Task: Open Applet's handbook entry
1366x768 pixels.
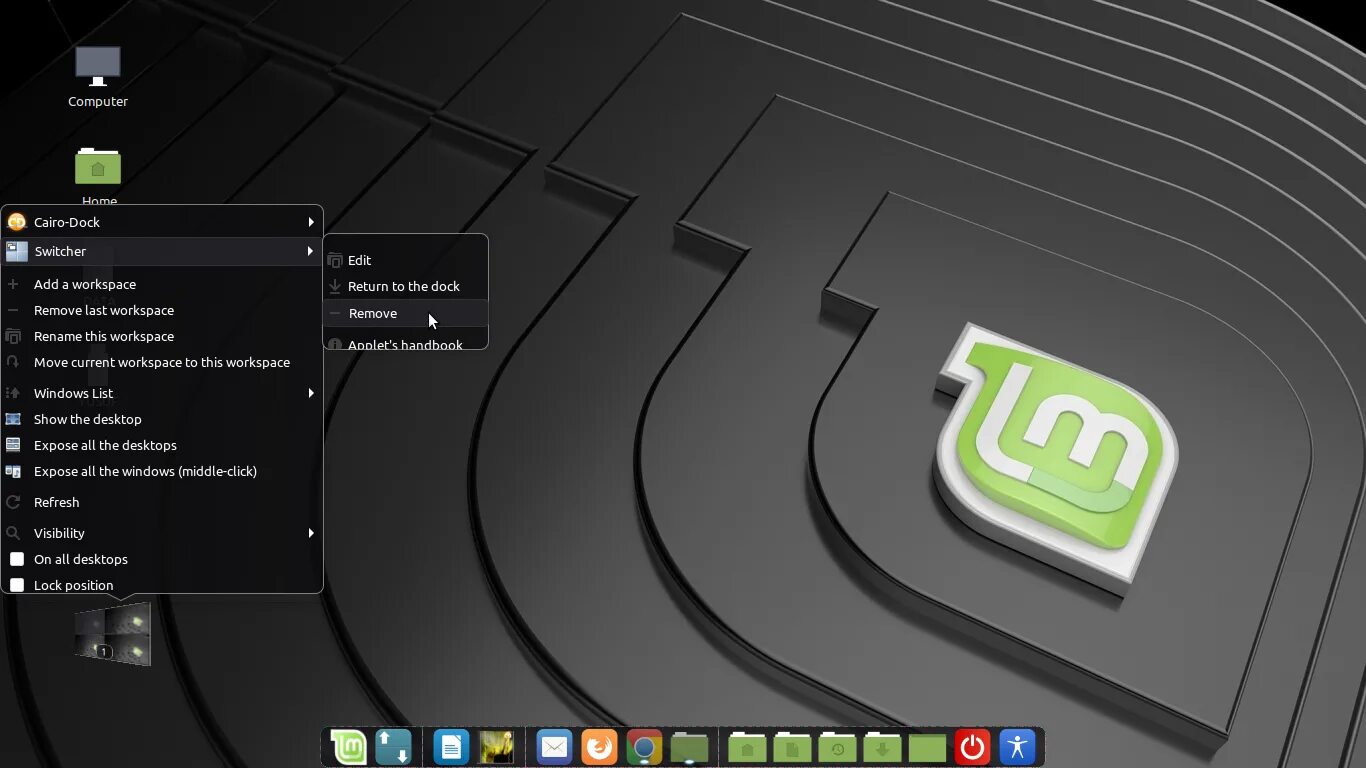Action: 405,342
